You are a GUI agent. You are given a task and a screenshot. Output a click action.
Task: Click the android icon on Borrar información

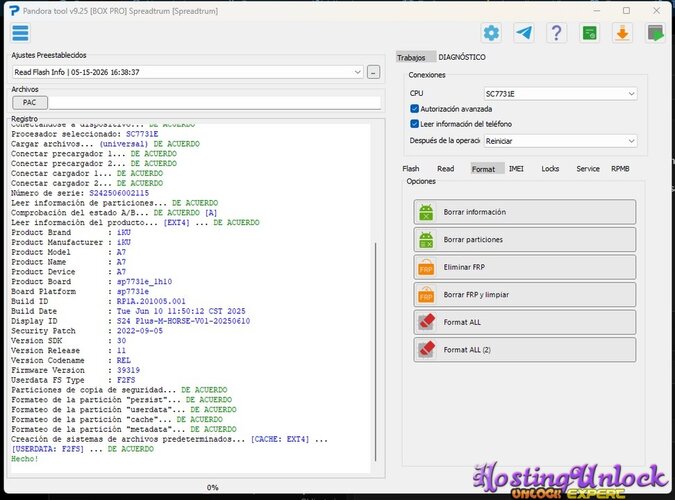(x=426, y=212)
